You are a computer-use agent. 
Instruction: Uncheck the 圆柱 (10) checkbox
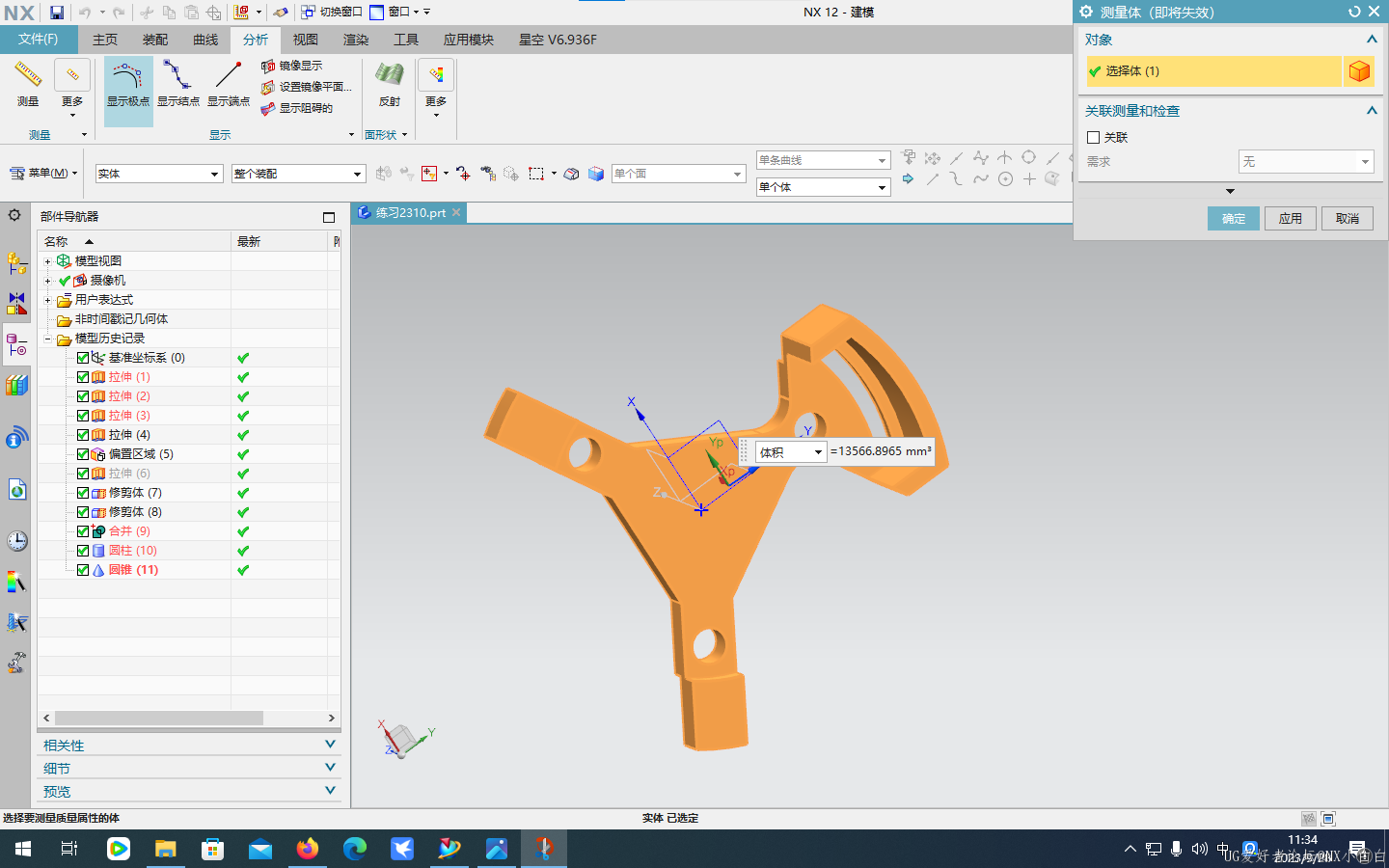[x=83, y=551]
